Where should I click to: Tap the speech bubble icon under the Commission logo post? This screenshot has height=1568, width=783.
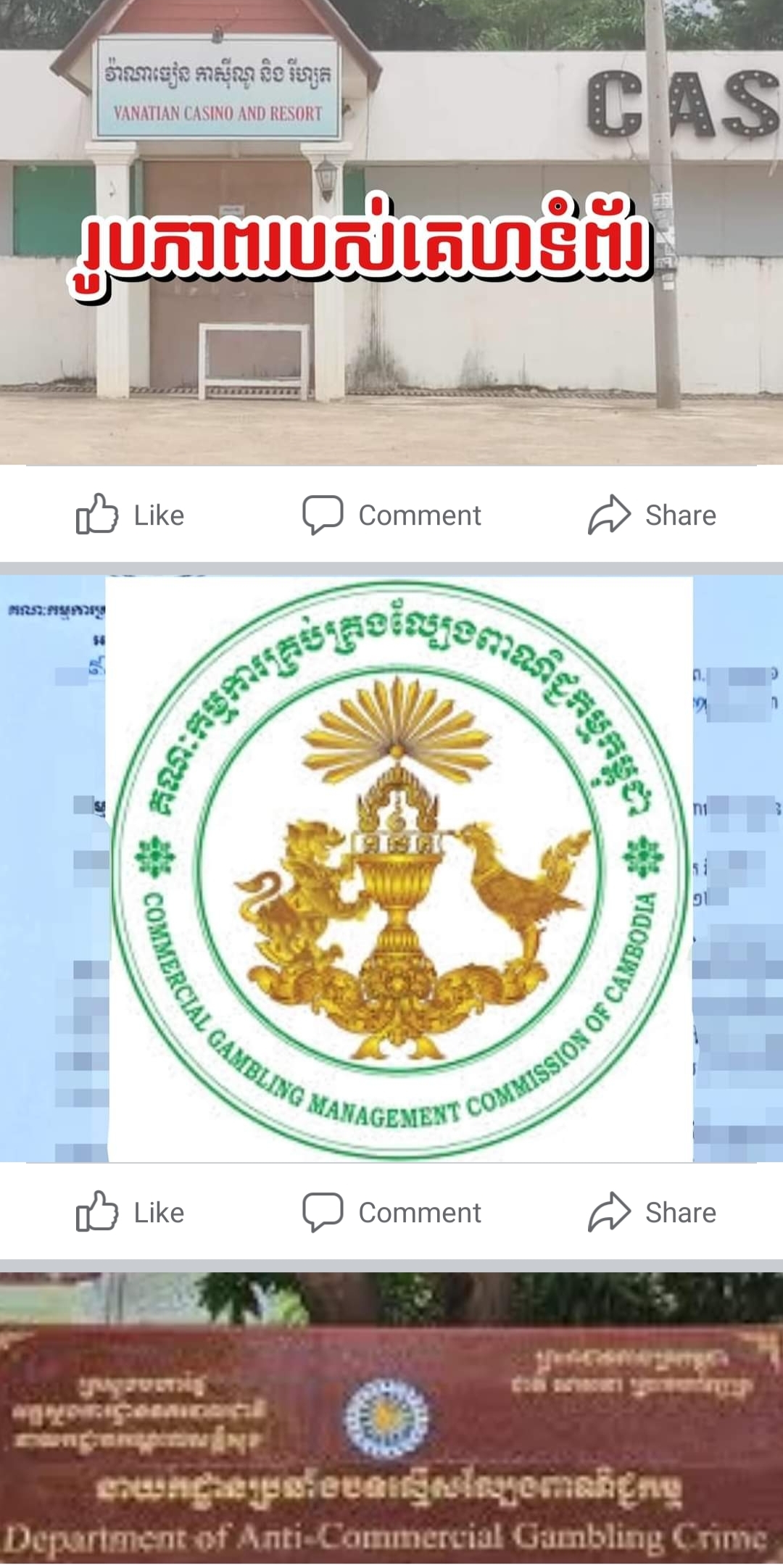[323, 1212]
